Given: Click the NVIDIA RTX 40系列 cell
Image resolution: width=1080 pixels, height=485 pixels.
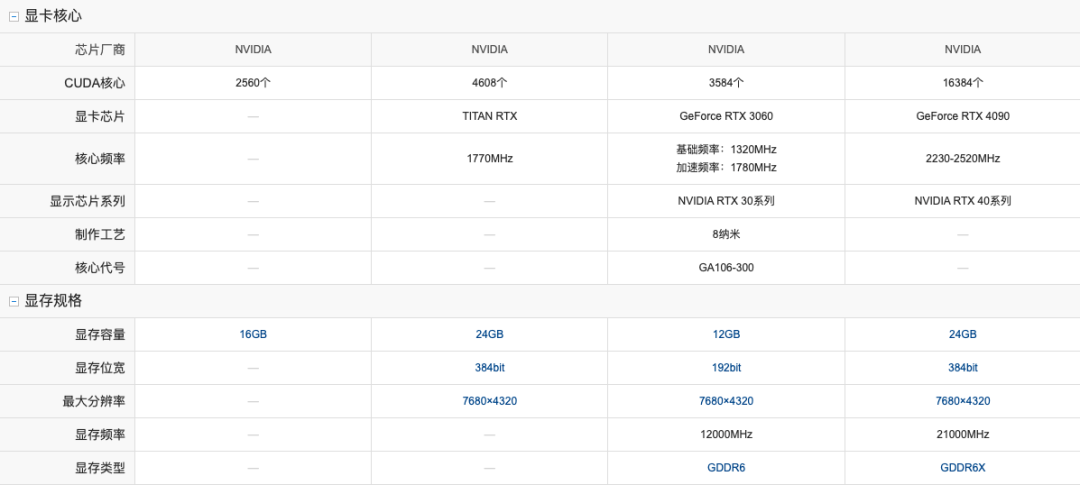Looking at the screenshot, I should pyautogui.click(x=962, y=202).
